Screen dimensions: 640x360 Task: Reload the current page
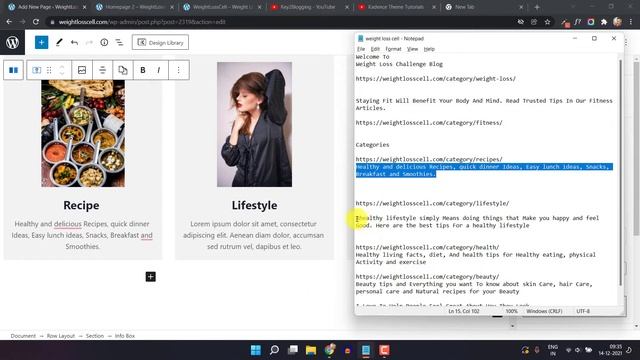[x=36, y=22]
